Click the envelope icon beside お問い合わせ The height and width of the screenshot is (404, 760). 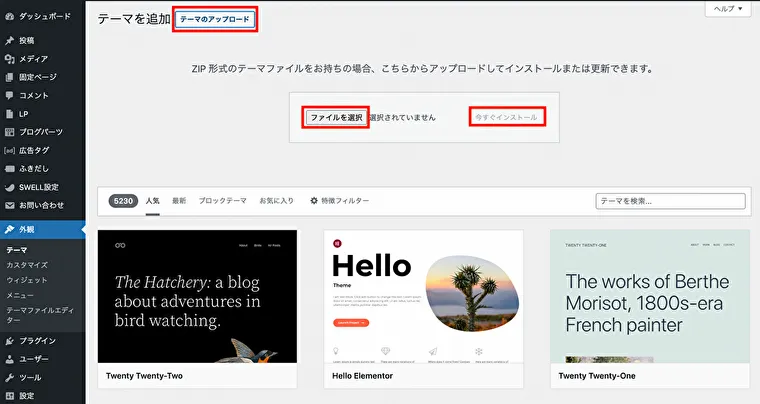click(10, 205)
